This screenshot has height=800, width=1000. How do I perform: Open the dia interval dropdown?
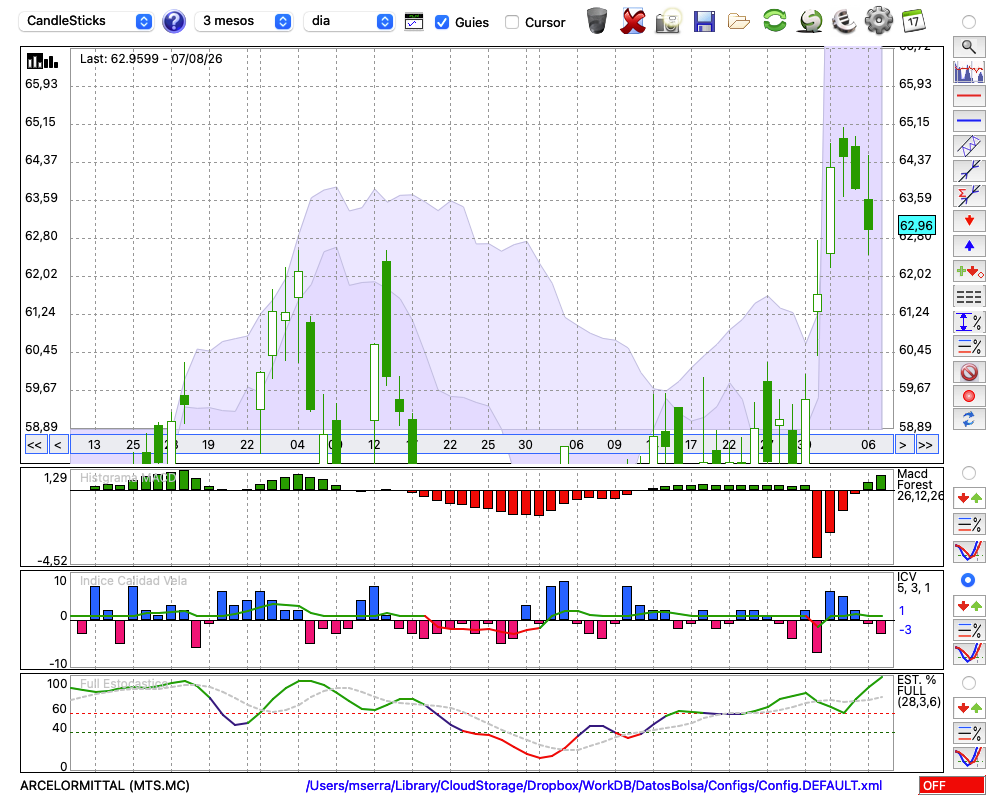[348, 21]
